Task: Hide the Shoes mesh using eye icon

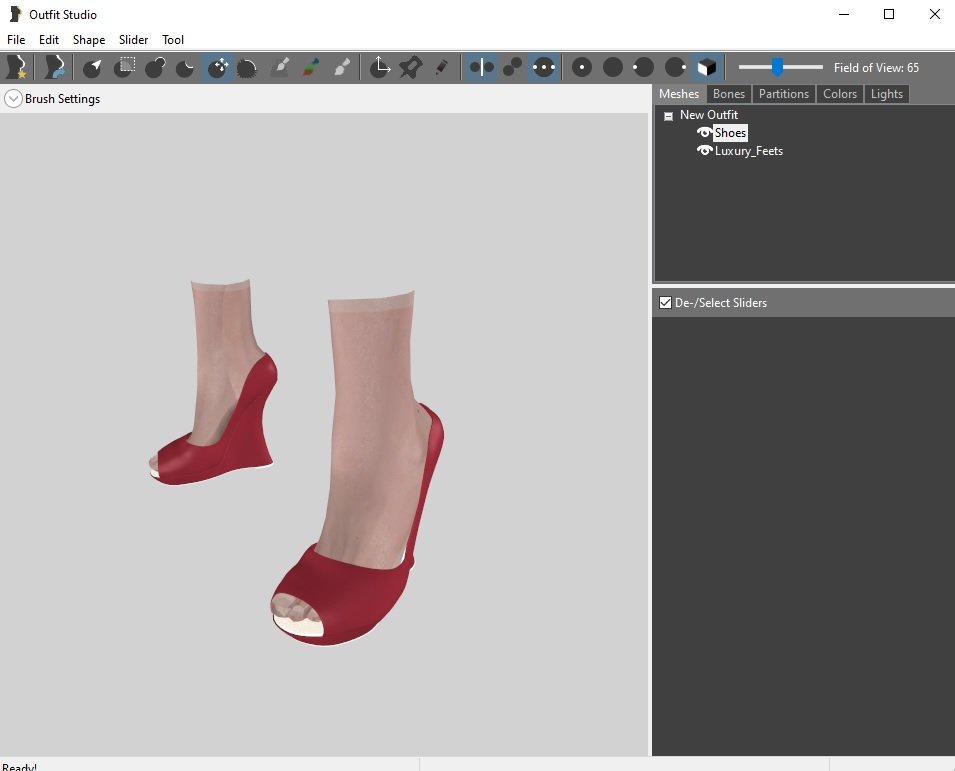Action: tap(704, 133)
